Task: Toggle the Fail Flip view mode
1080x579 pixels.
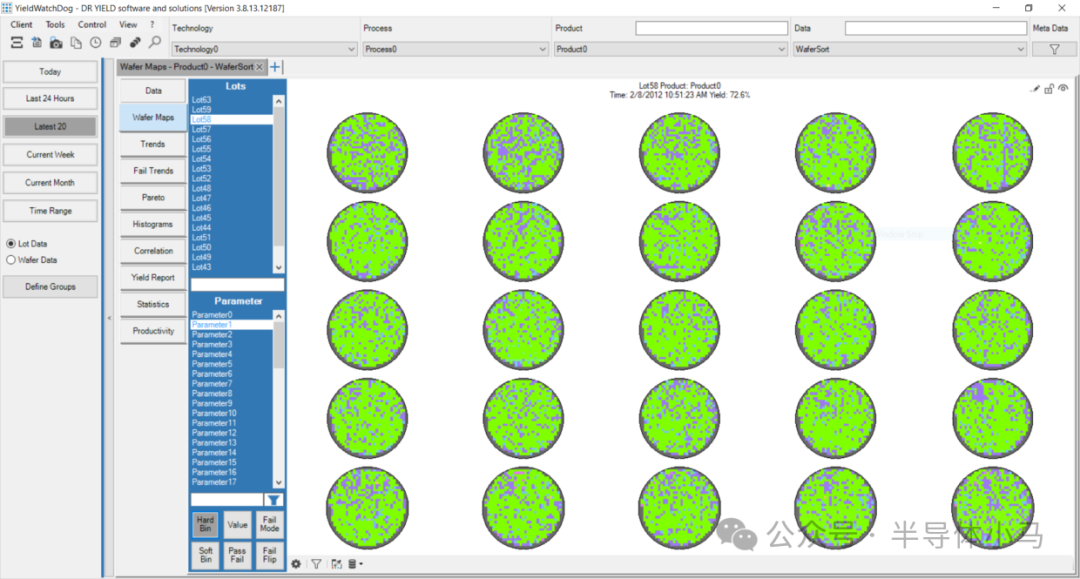Action: pos(269,555)
